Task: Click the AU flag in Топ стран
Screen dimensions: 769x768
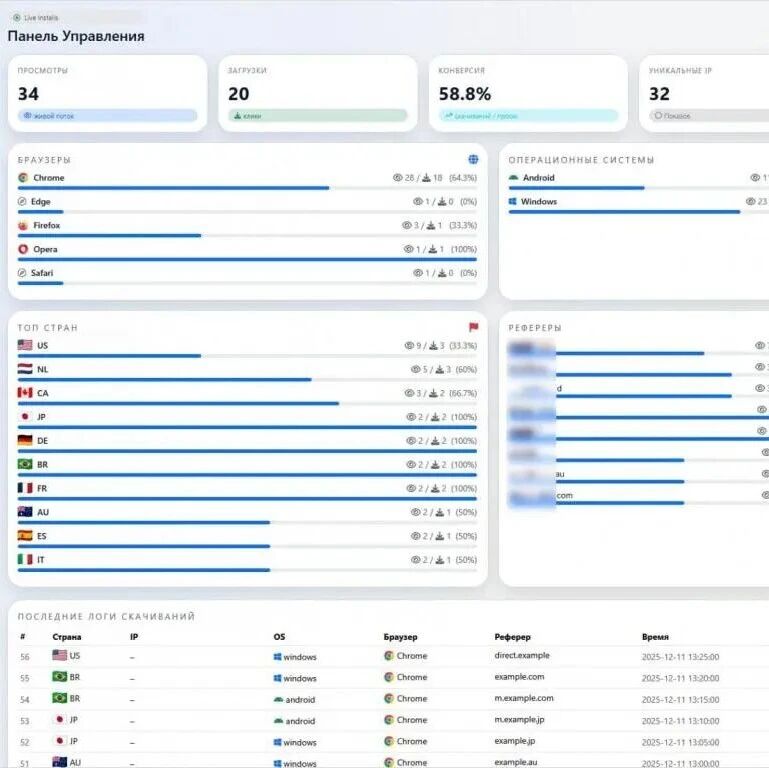Action: pyautogui.click(x=25, y=512)
